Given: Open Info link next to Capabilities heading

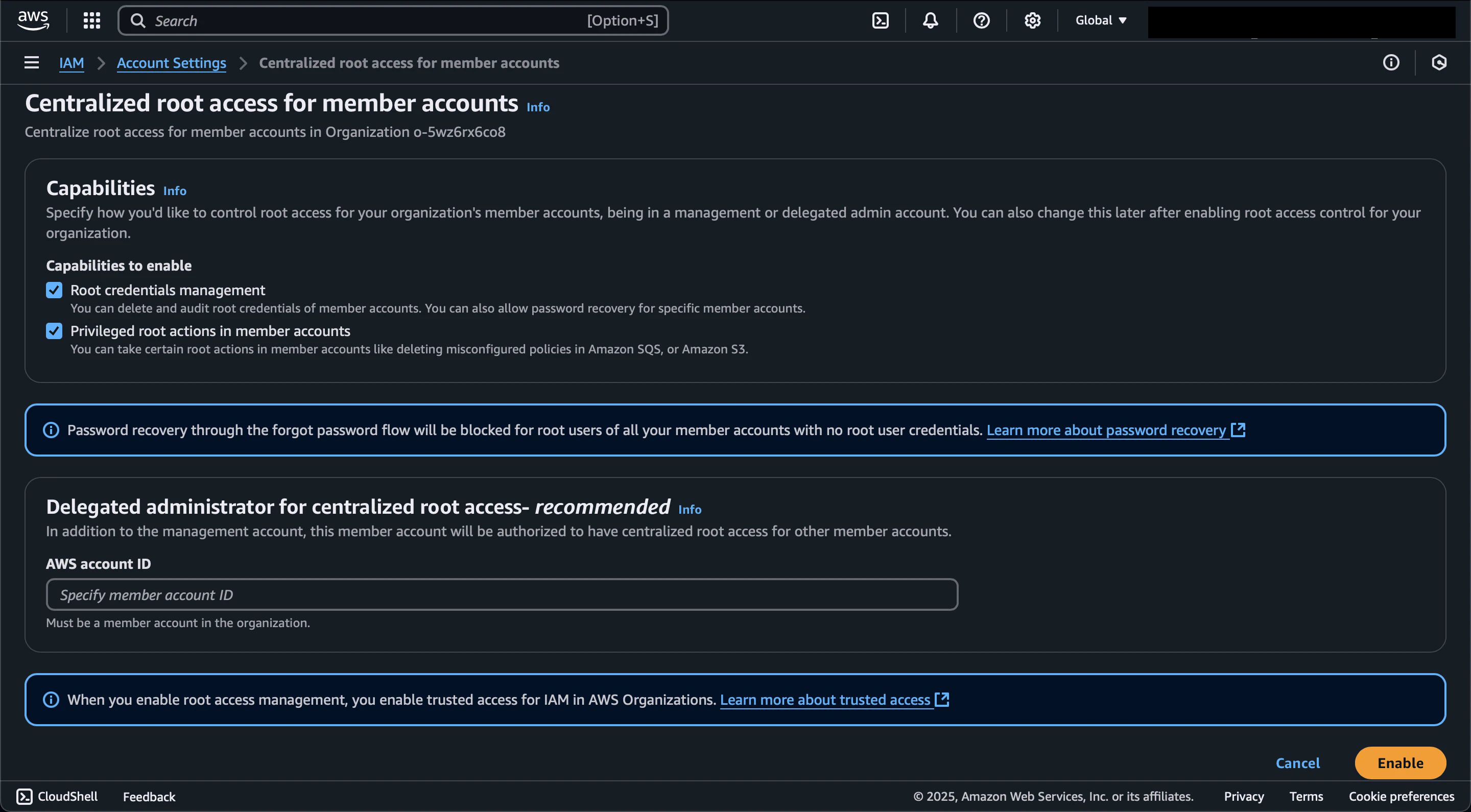Looking at the screenshot, I should pyautogui.click(x=175, y=190).
